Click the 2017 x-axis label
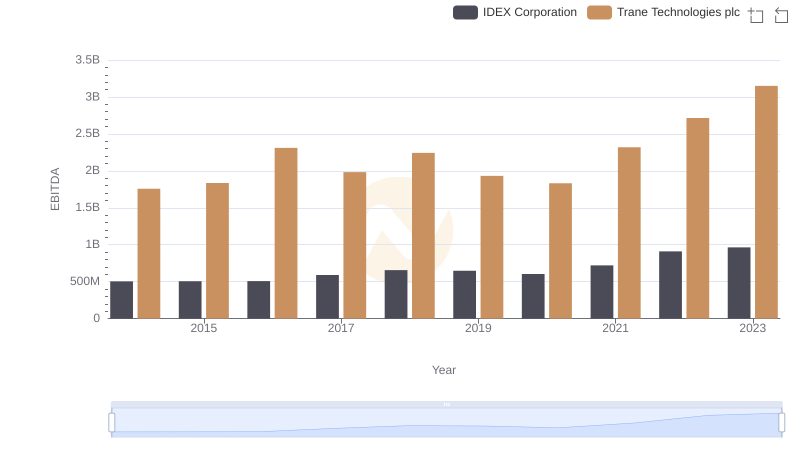This screenshot has width=800, height=461. [341, 328]
